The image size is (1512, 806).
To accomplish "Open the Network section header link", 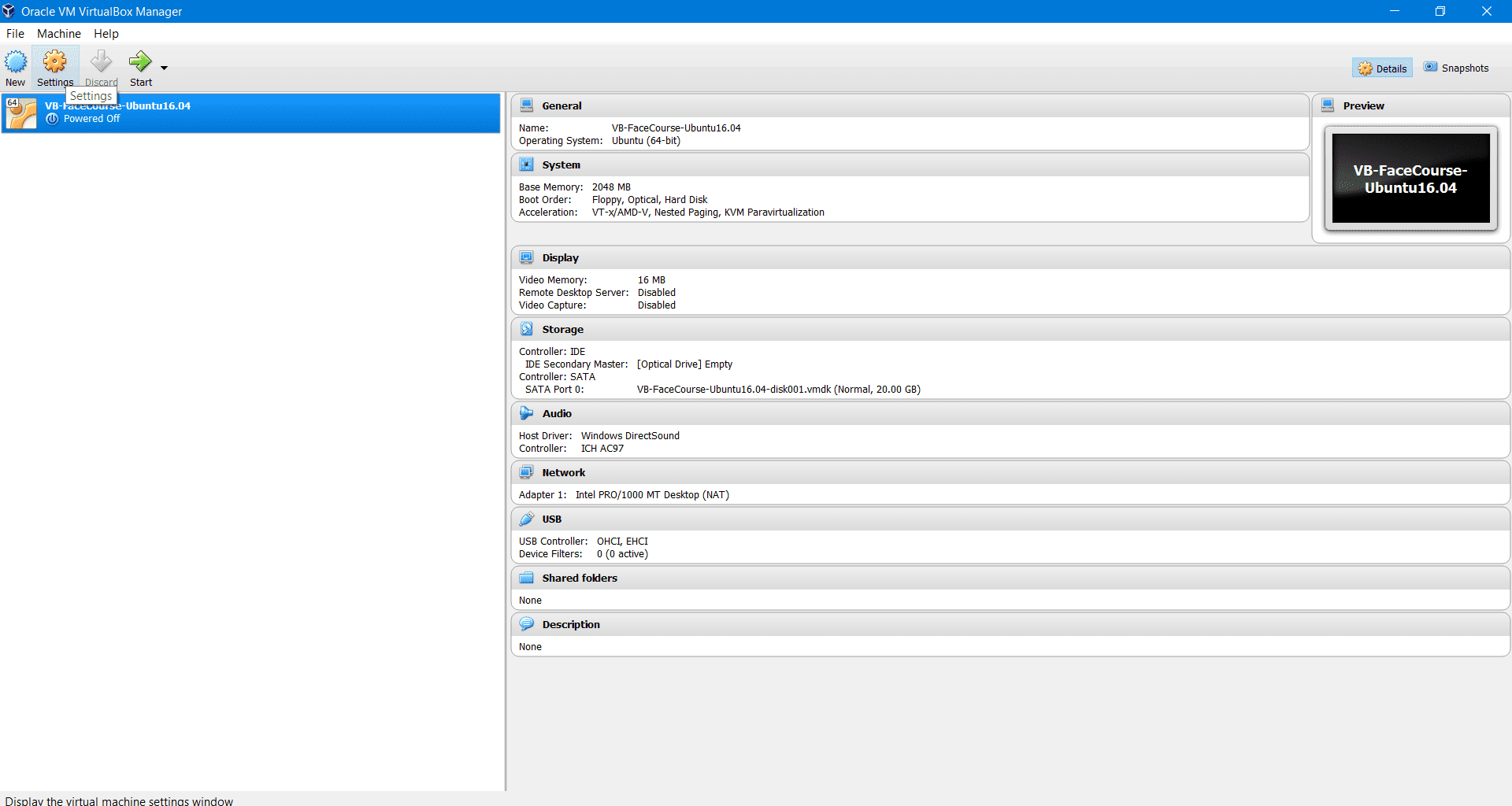I will pyautogui.click(x=564, y=472).
